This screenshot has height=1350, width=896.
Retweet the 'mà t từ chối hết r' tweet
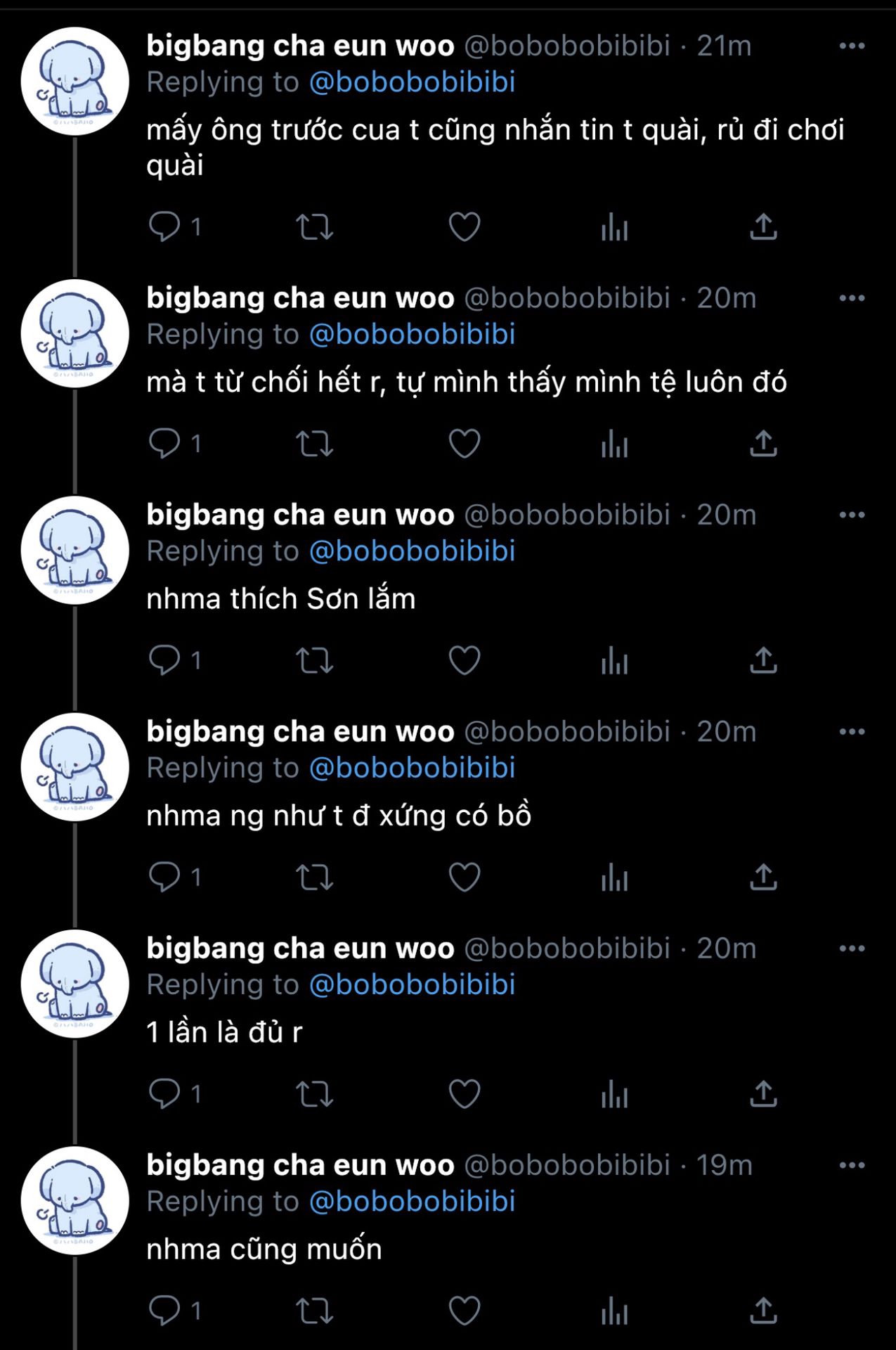coord(314,444)
